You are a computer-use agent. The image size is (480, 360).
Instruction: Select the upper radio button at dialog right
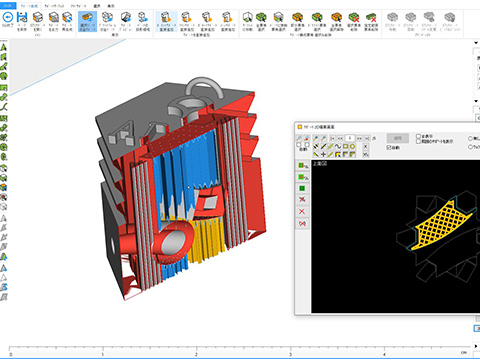pyautogui.click(x=471, y=138)
